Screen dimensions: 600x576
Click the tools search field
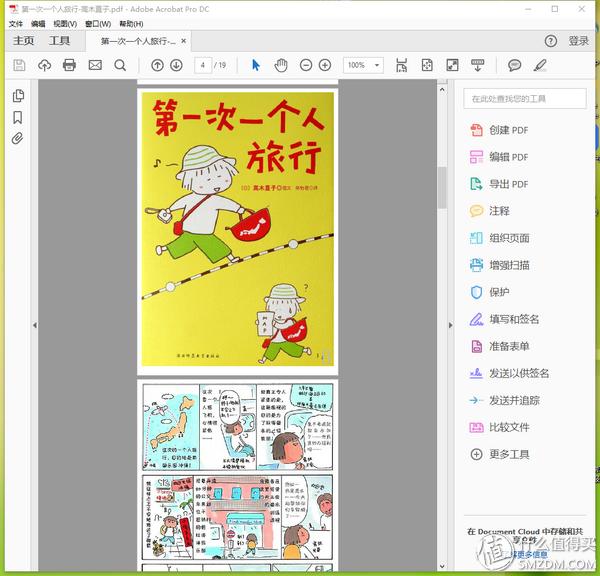tap(525, 99)
